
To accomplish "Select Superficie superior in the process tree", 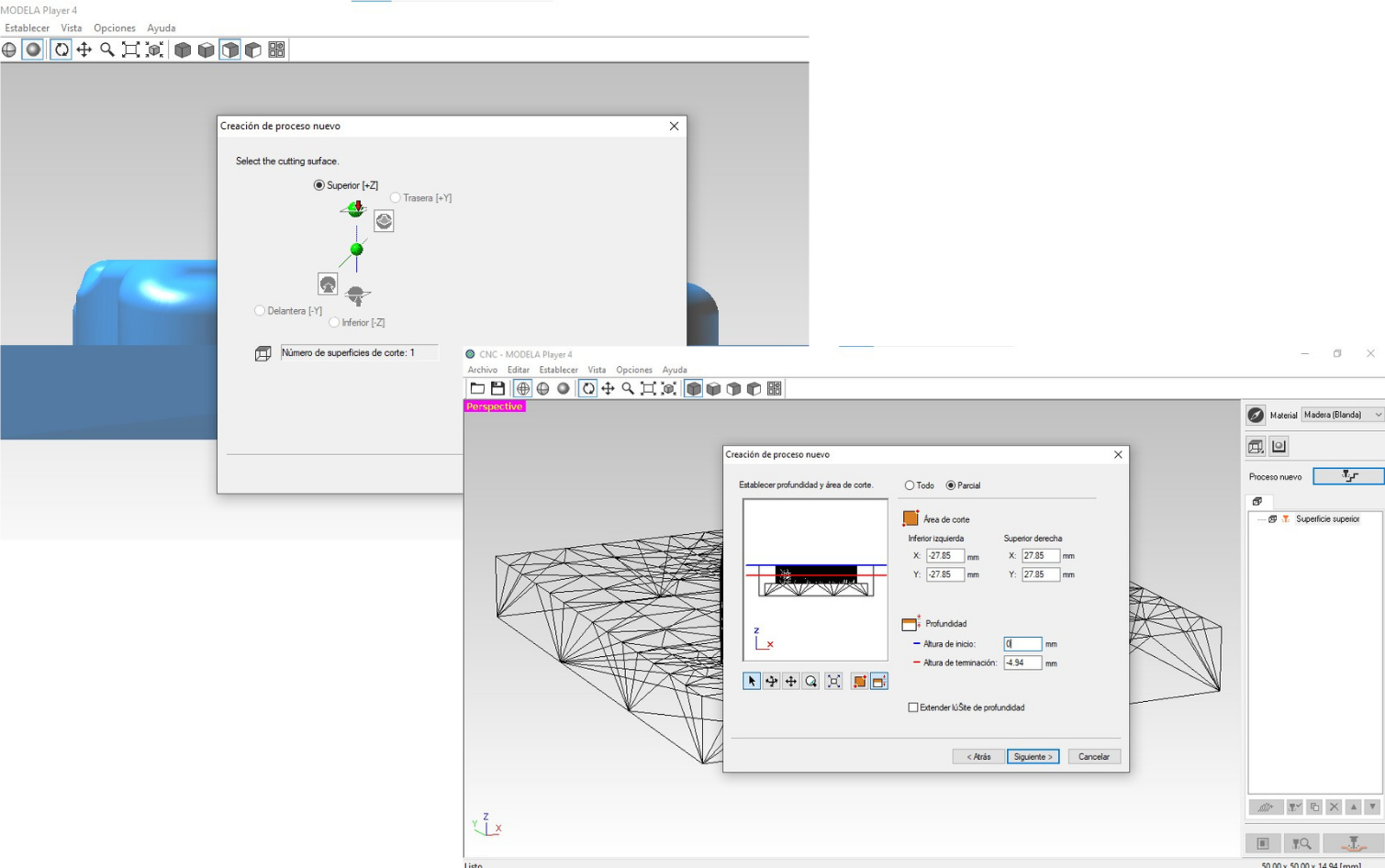I will (1326, 519).
